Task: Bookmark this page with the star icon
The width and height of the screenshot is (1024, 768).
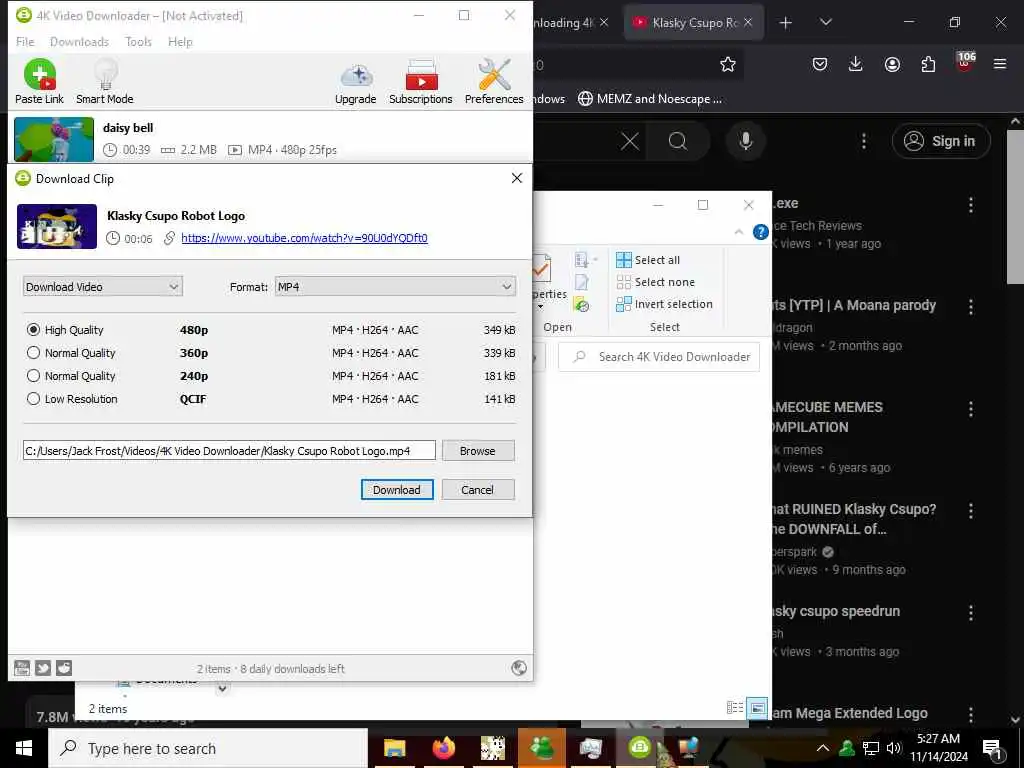Action: (x=728, y=64)
